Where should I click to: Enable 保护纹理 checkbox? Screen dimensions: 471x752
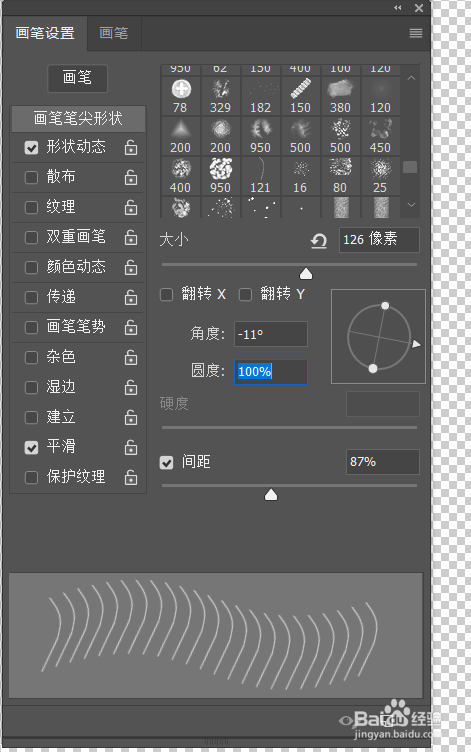pyautogui.click(x=31, y=477)
